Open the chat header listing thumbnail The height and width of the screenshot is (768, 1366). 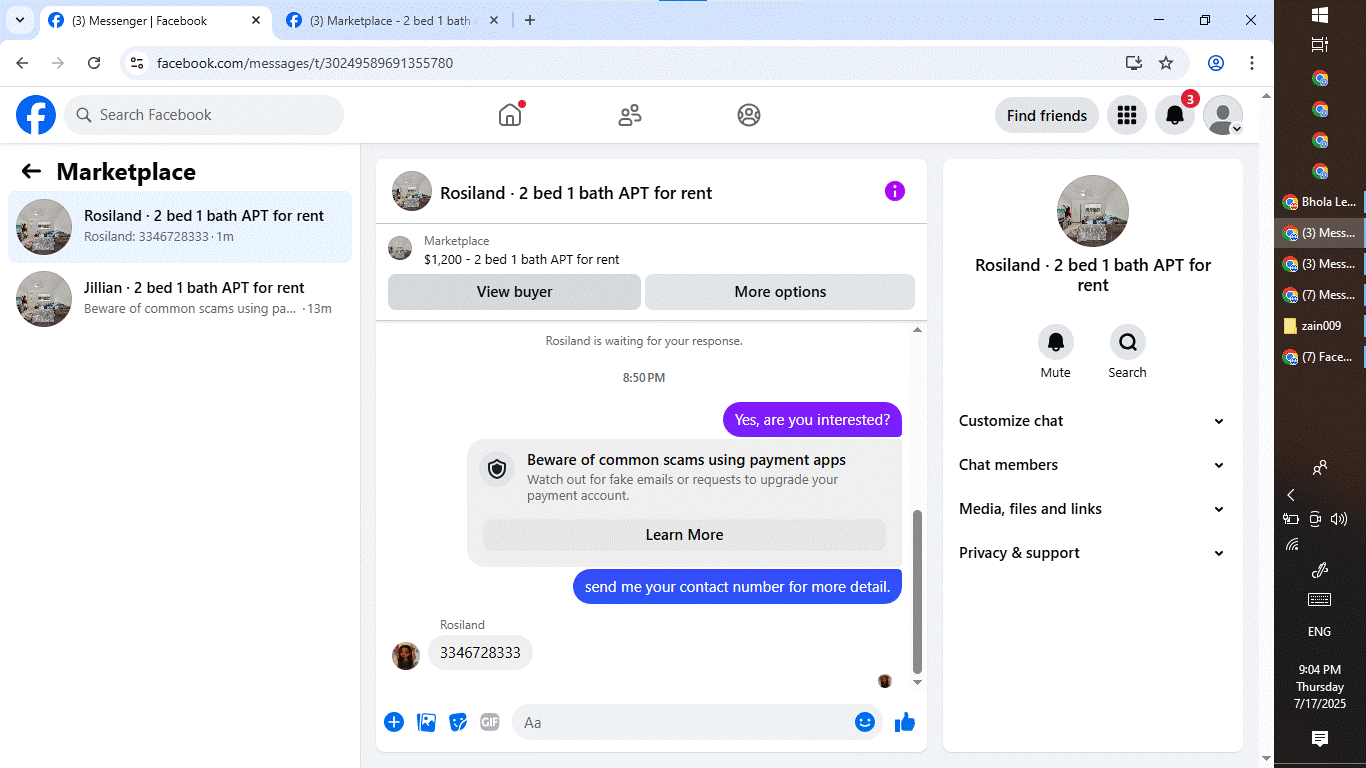click(412, 191)
